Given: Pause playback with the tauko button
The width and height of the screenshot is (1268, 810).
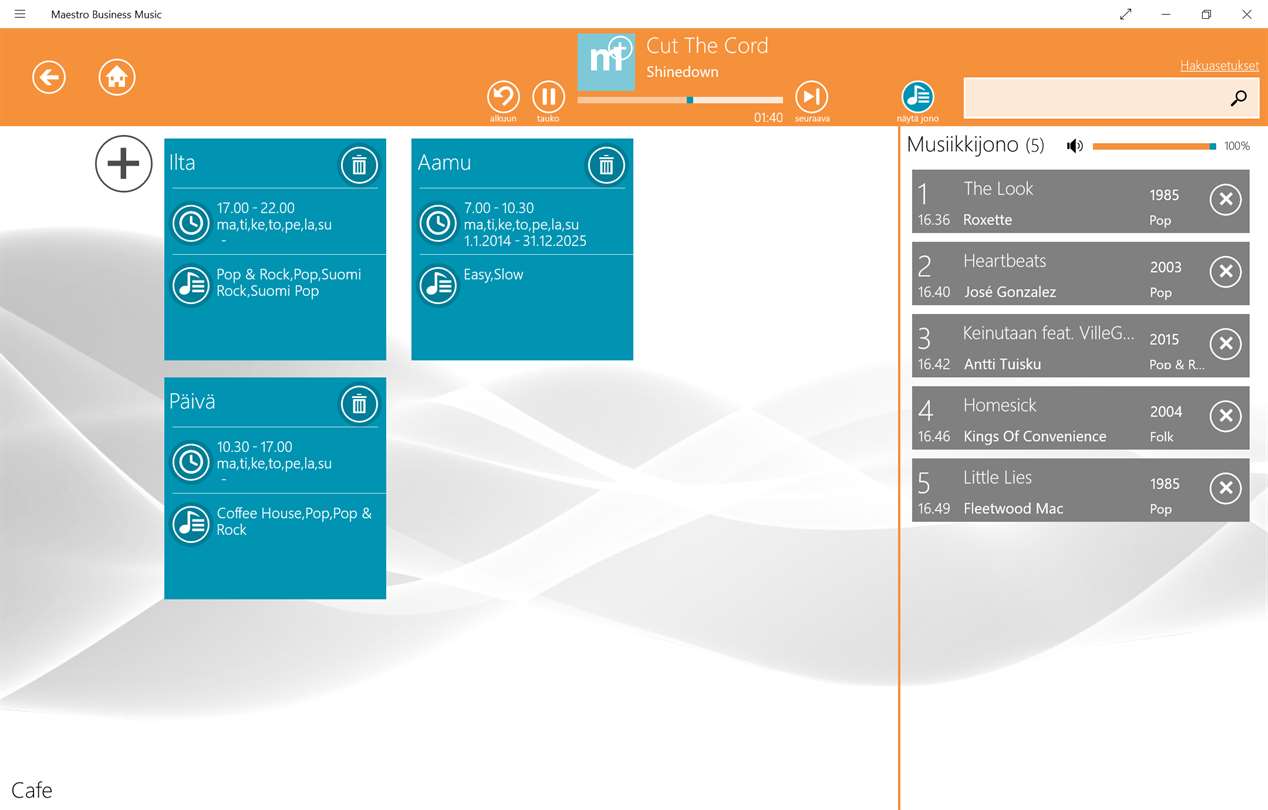Looking at the screenshot, I should click(x=548, y=97).
